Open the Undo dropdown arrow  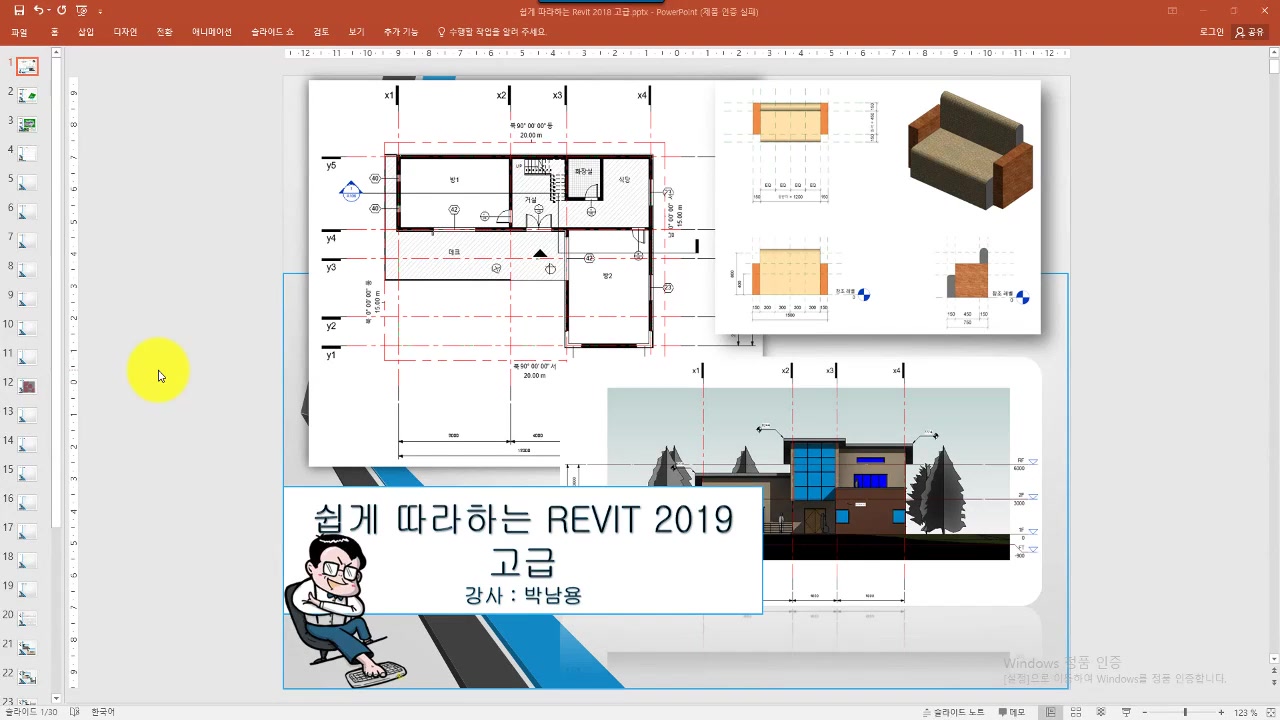pos(50,10)
